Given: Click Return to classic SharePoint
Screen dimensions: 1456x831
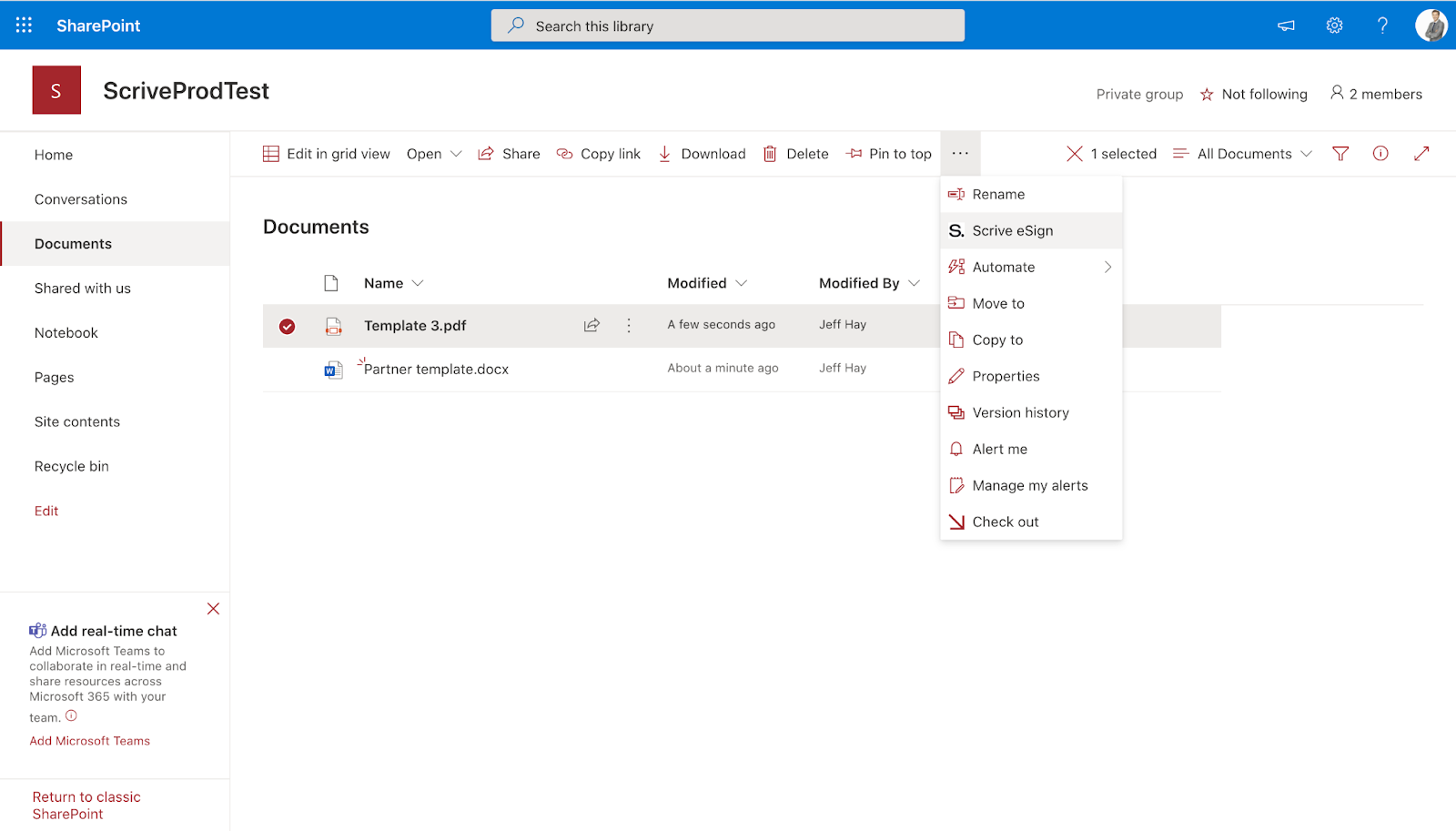Looking at the screenshot, I should (x=86, y=806).
